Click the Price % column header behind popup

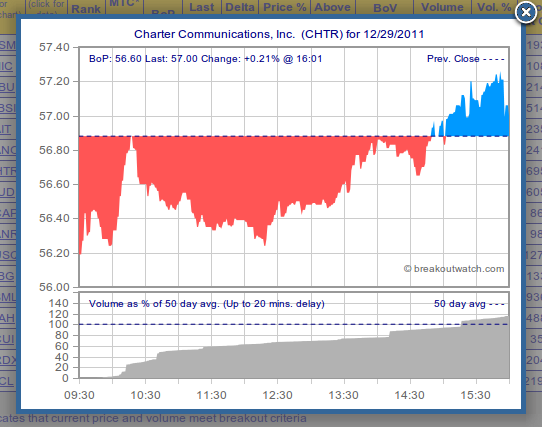tap(285, 7)
